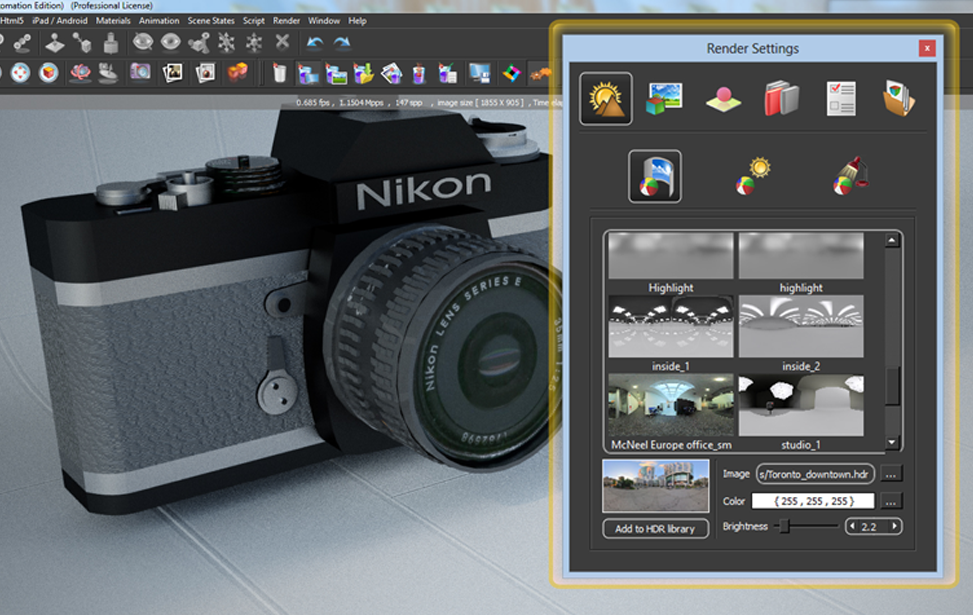
Task: Click the Color value field showing 255, 255, 255
Action: (x=812, y=501)
